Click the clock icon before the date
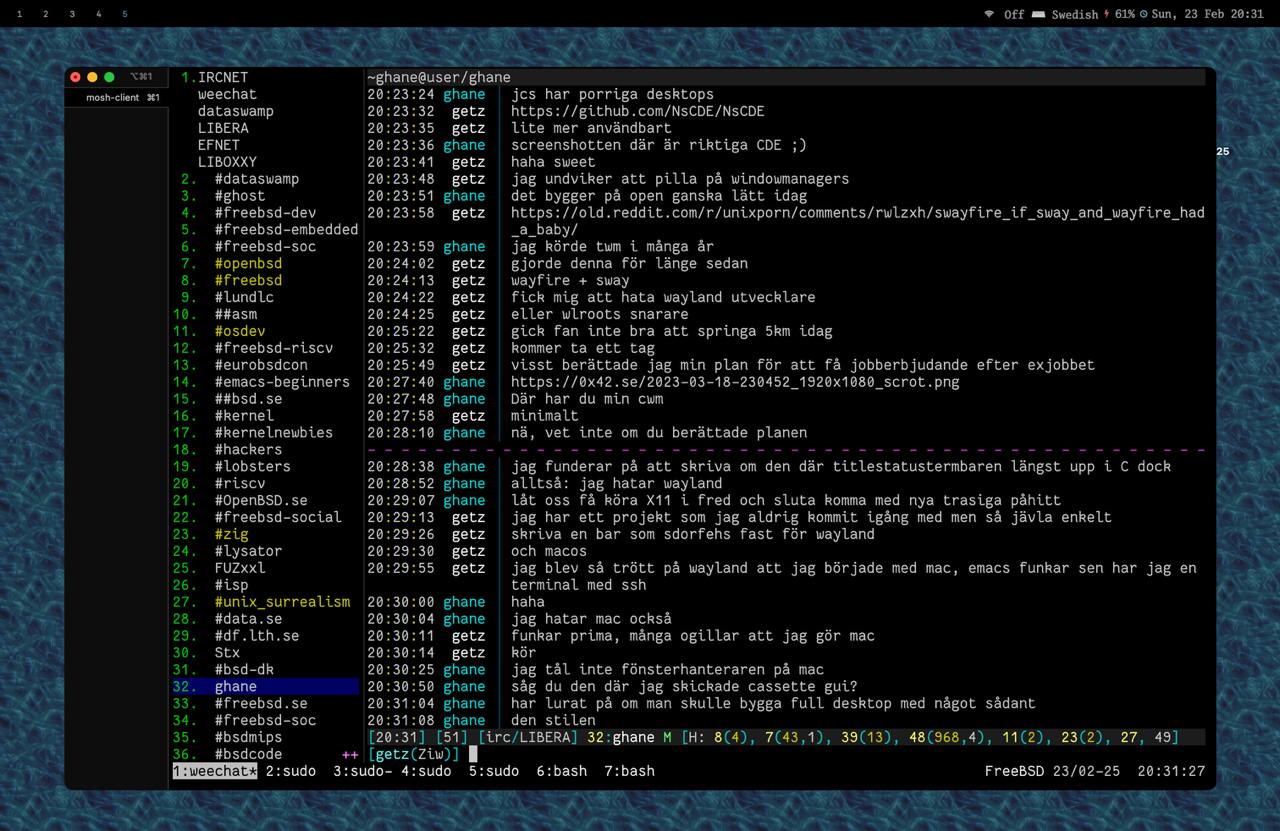 point(1143,15)
